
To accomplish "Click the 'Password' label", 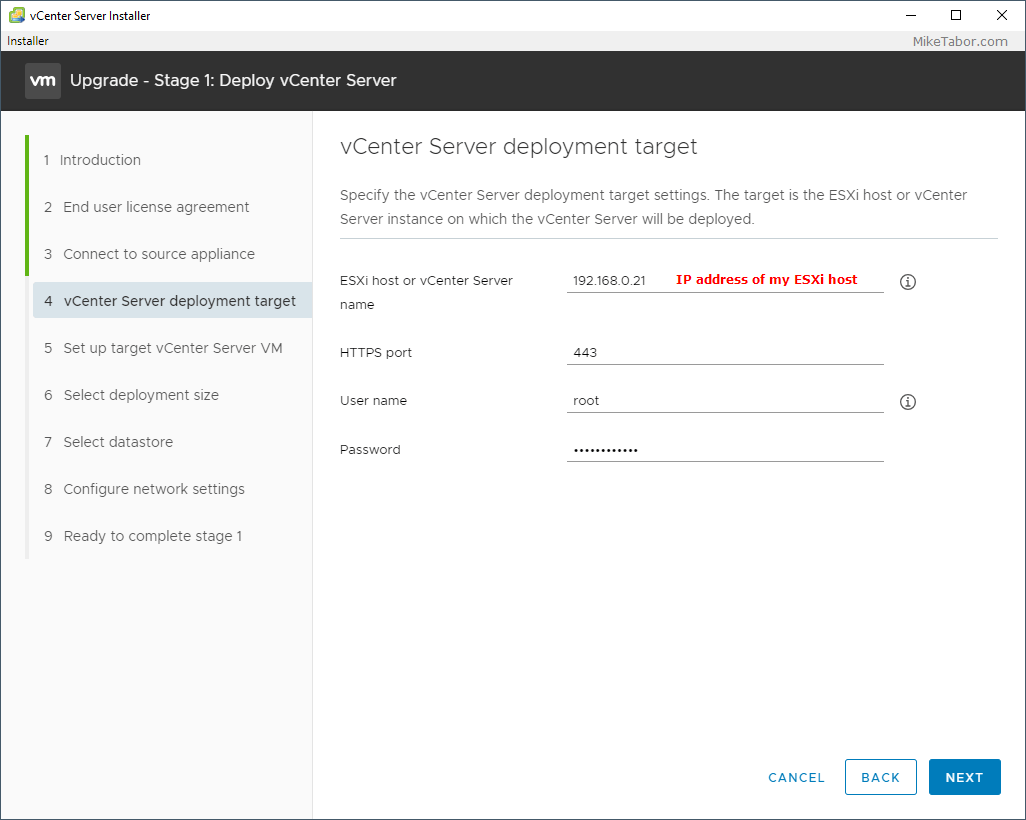I will click(370, 450).
